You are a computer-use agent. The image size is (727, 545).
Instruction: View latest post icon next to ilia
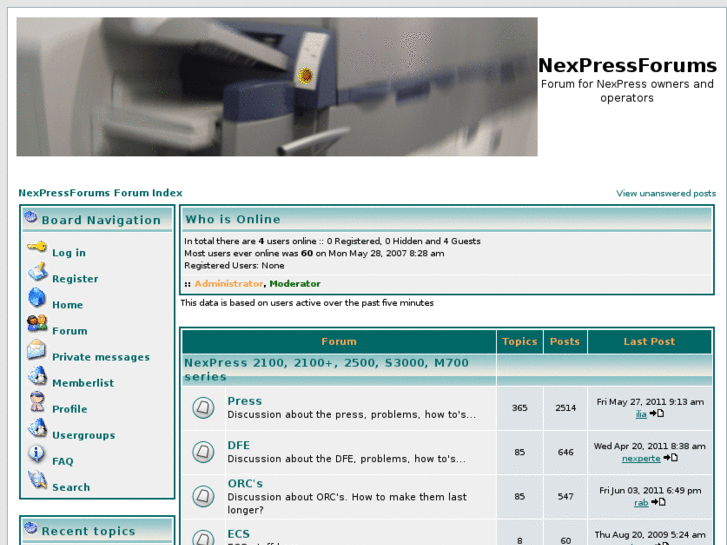[x=657, y=413]
